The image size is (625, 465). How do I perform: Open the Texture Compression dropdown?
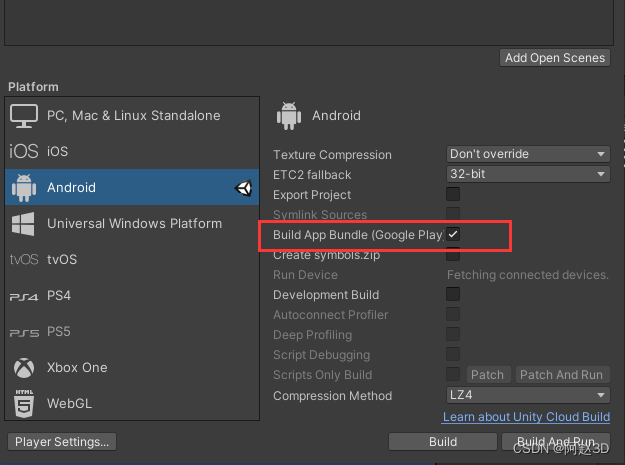coord(528,154)
